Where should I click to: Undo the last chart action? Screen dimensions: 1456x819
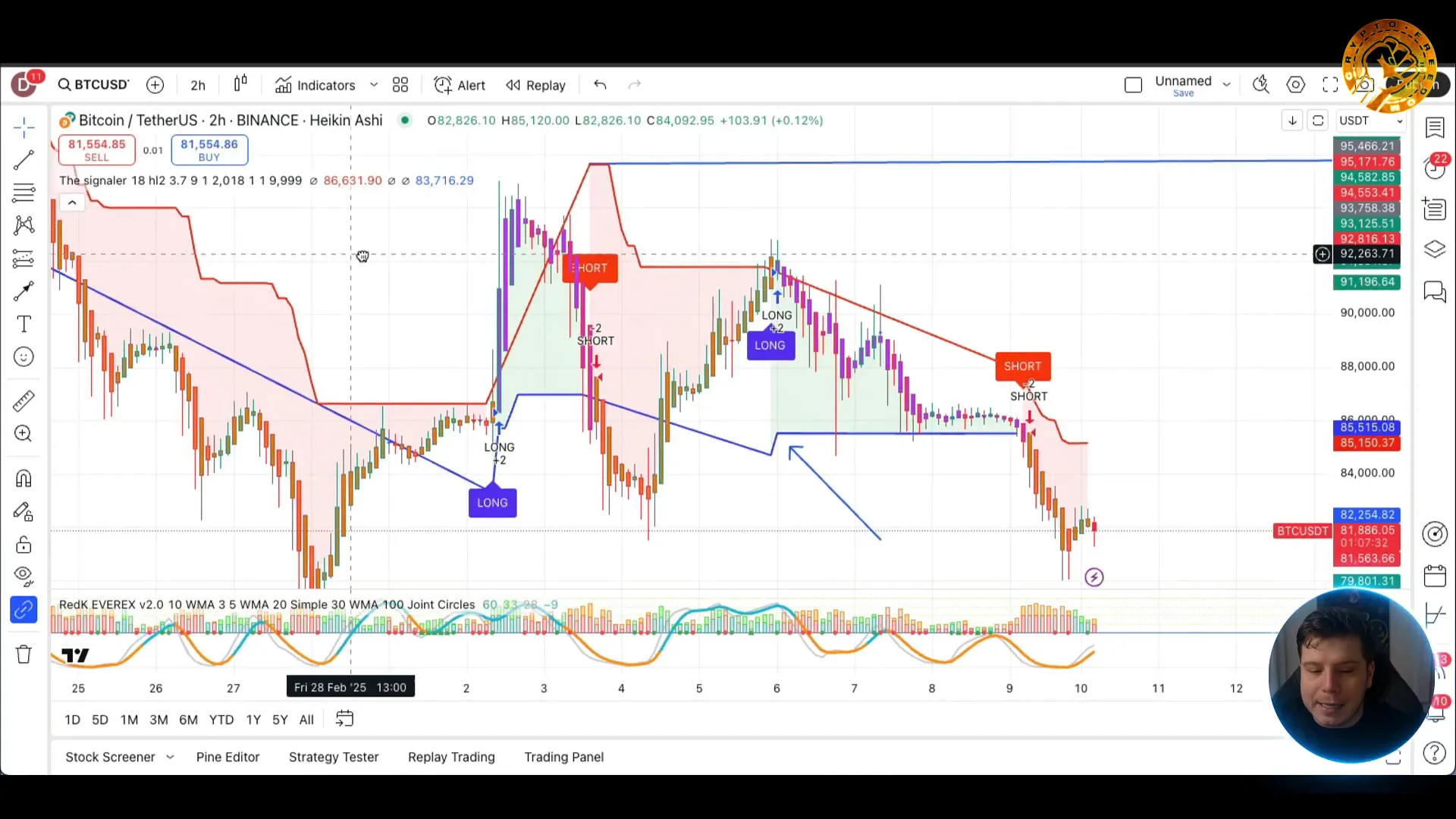(x=600, y=85)
